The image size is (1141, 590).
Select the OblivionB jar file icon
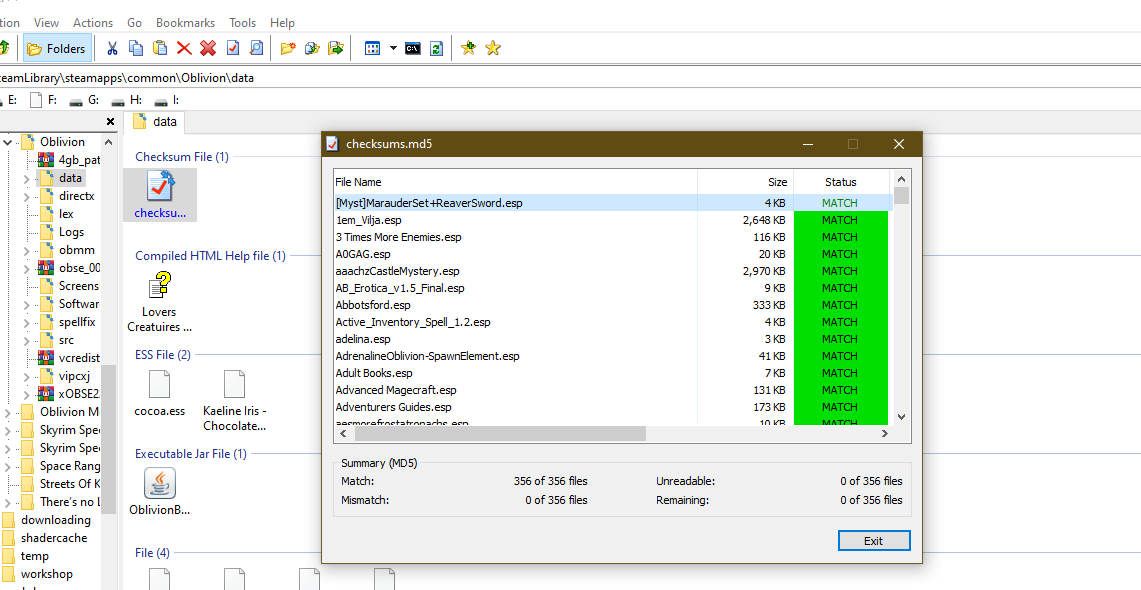[159, 483]
